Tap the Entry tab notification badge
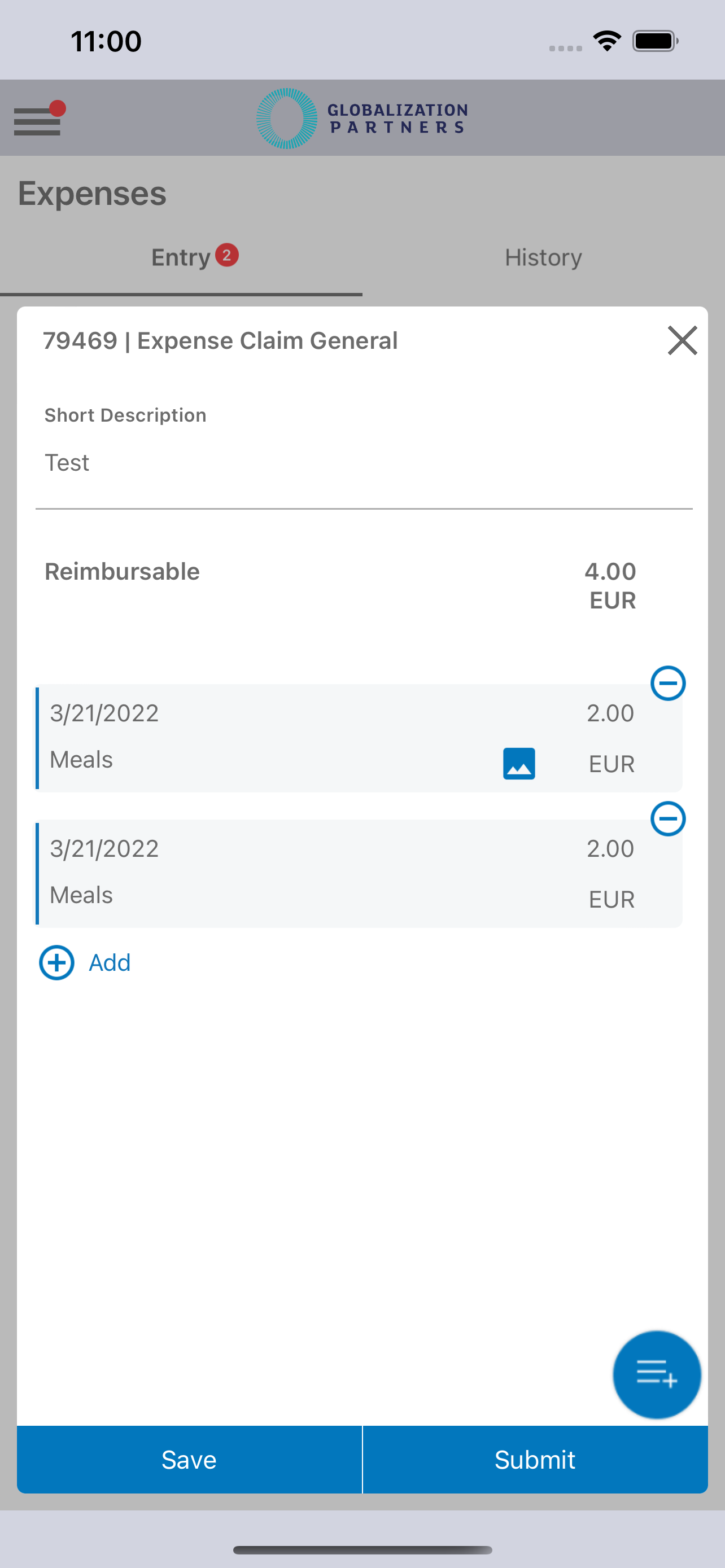Screen dimensions: 725x1568 pos(227,255)
